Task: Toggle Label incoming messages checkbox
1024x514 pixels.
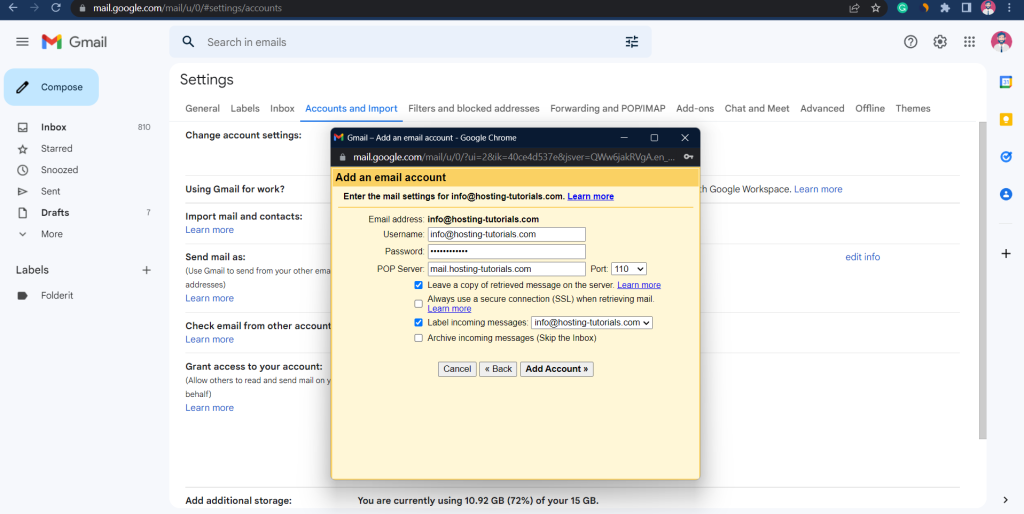Action: [419, 323]
